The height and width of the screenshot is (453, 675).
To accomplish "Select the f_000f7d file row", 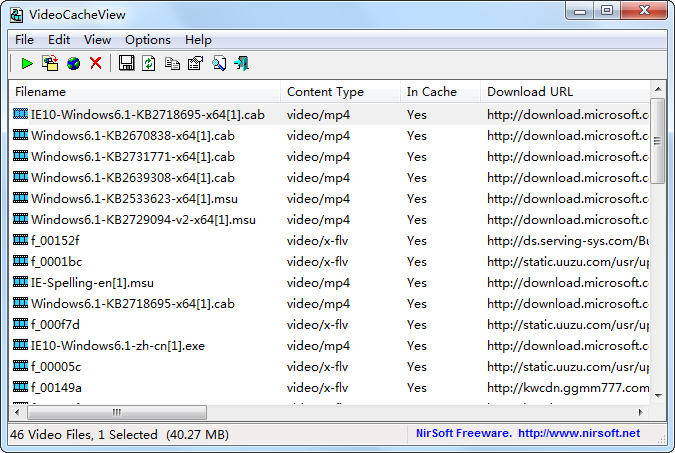I will (329, 325).
